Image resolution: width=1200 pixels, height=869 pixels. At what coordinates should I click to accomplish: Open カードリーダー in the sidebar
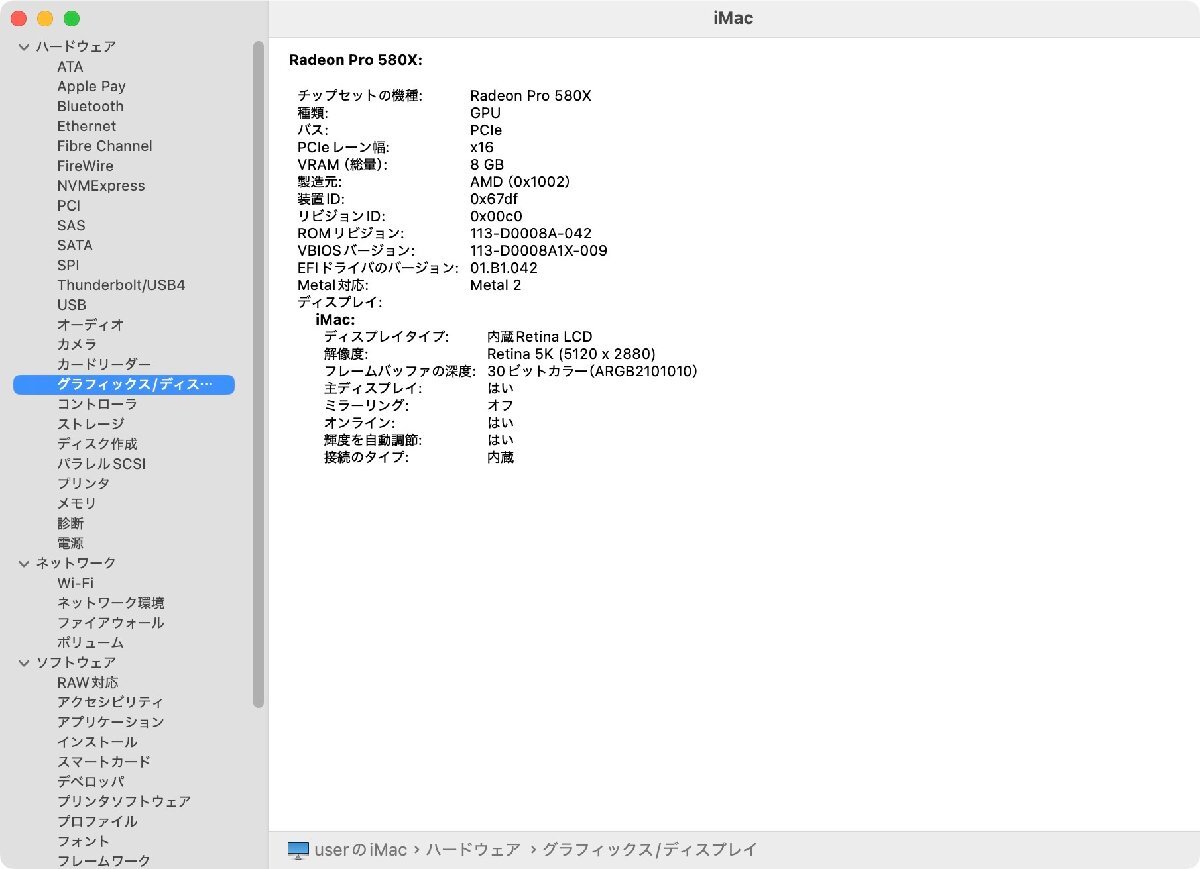tap(104, 364)
